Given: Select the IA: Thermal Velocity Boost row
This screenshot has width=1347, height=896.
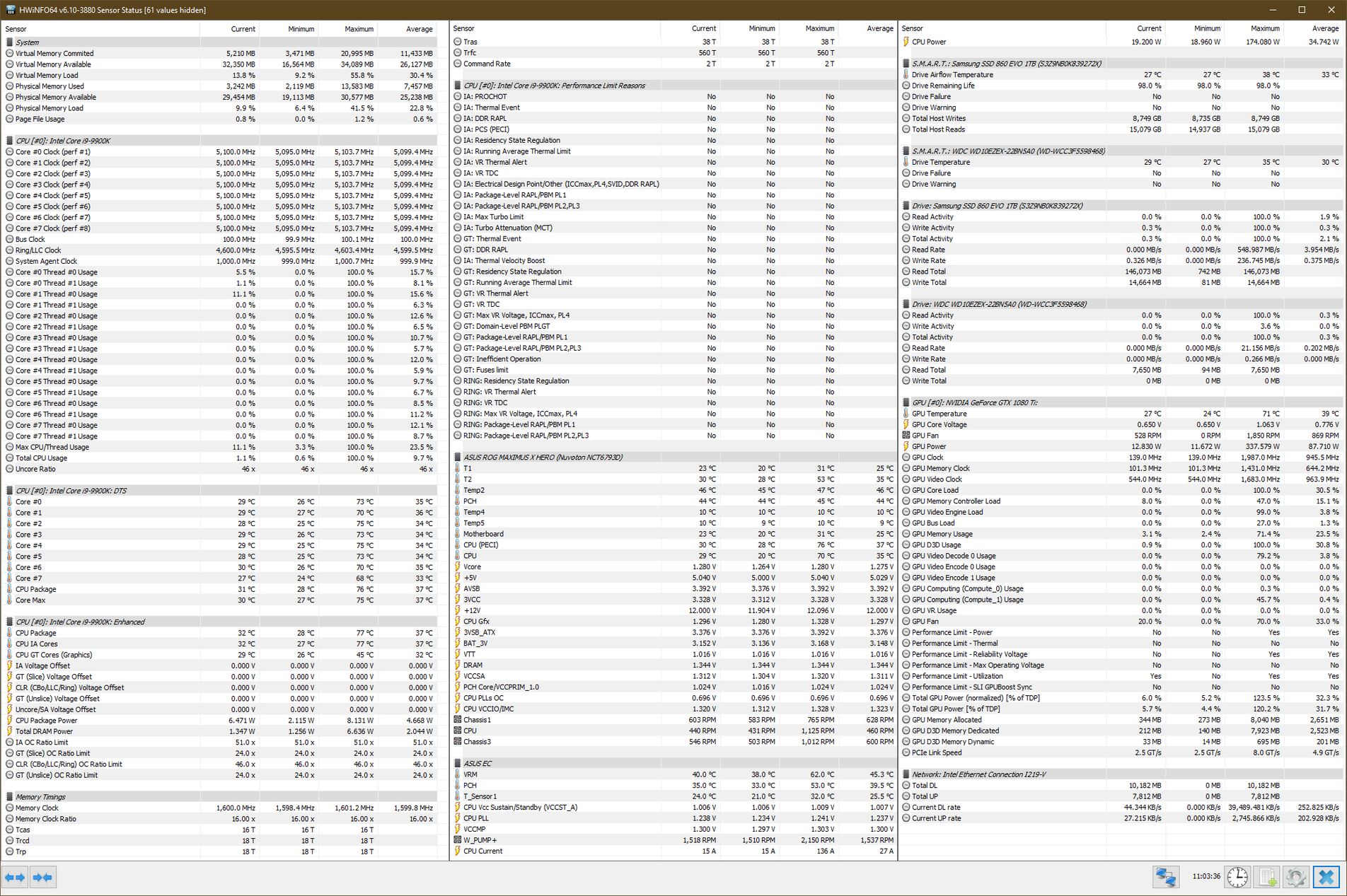Looking at the screenshot, I should (x=673, y=260).
